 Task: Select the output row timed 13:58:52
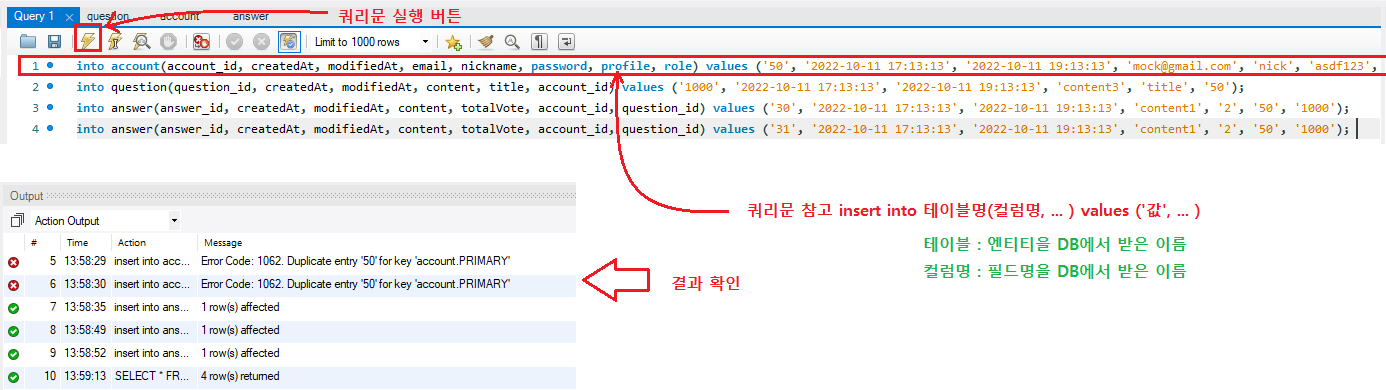tap(290, 353)
